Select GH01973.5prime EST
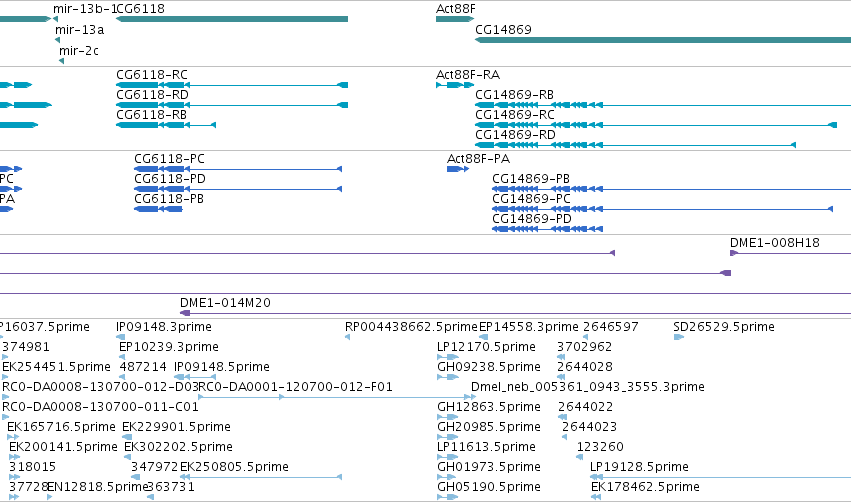This screenshot has height=502, width=851. tap(448, 477)
